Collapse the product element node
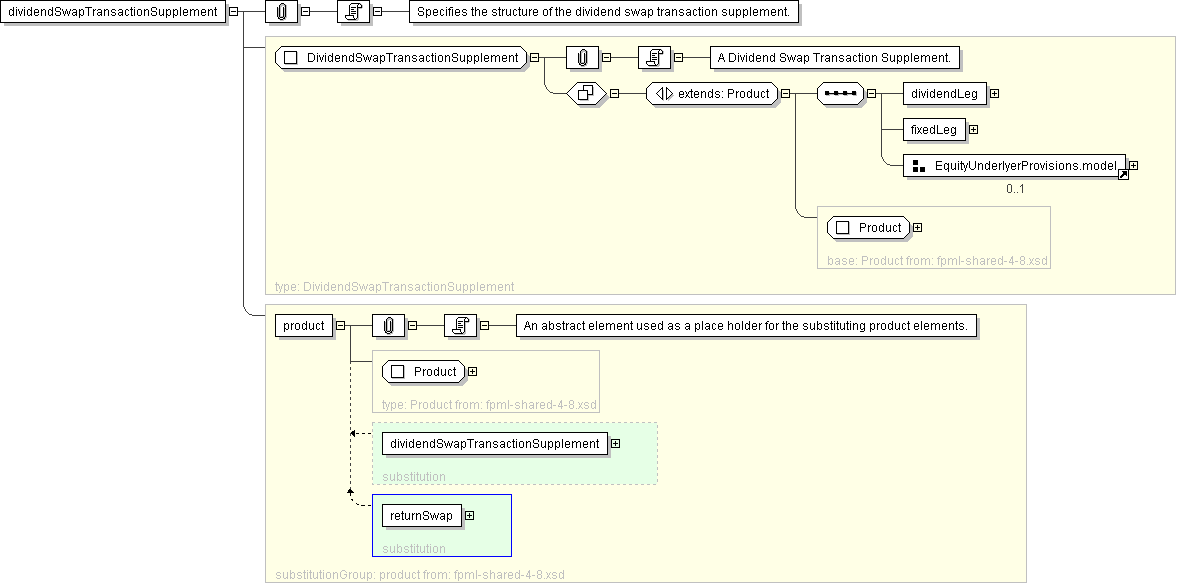Viewport: 1177px width, 584px height. (340, 326)
